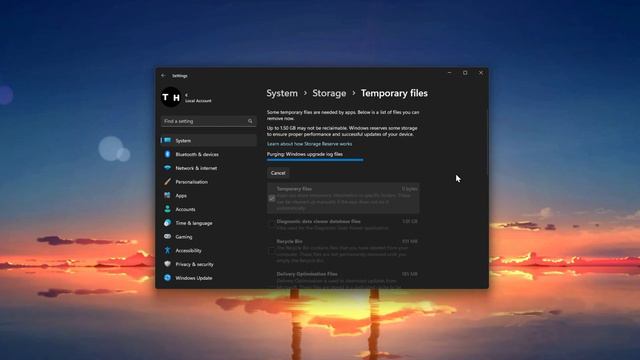Click the Local Account label
This screenshot has height=360, width=640.
pos(198,101)
